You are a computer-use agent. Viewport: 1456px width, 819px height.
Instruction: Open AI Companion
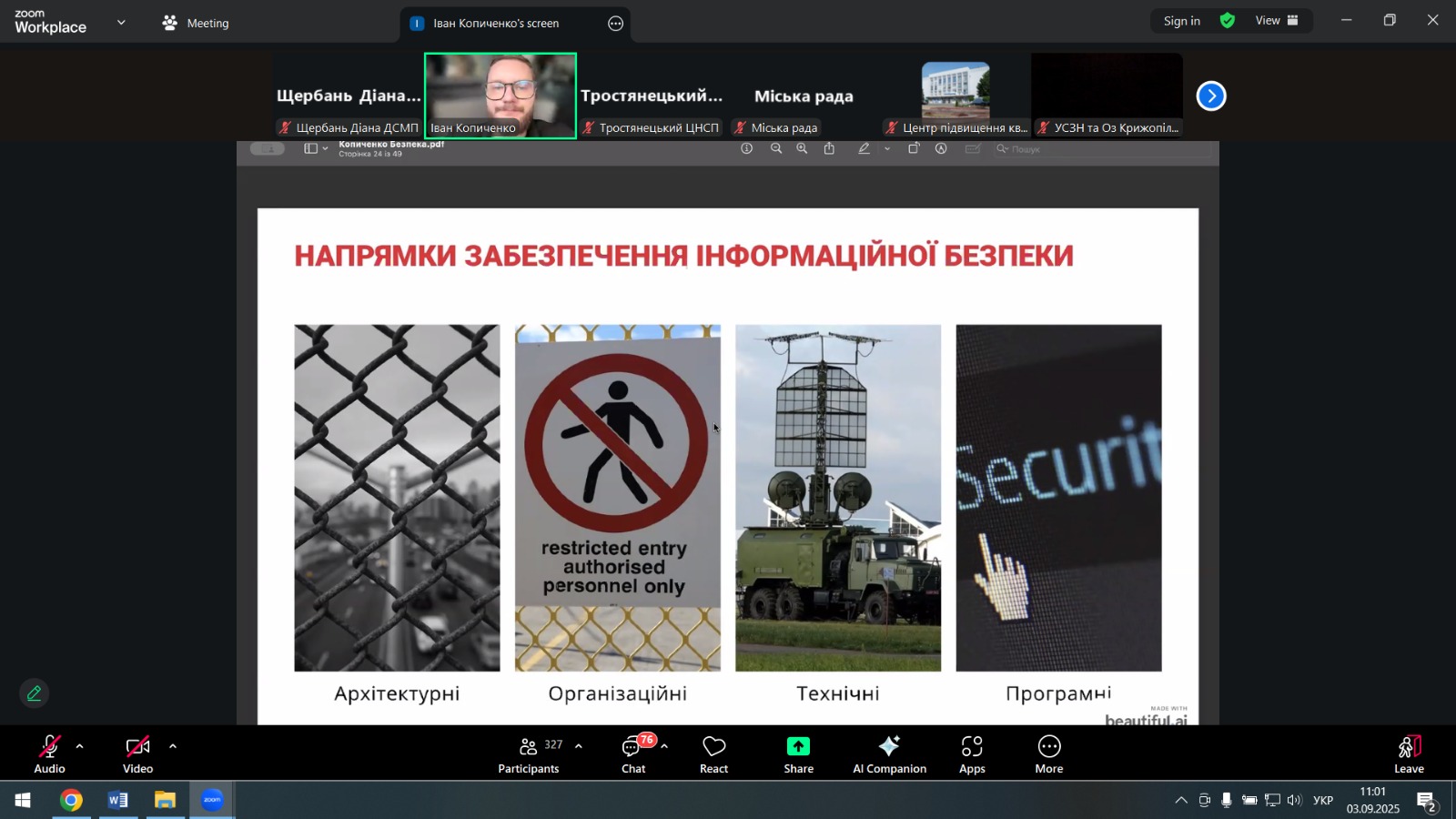(889, 754)
